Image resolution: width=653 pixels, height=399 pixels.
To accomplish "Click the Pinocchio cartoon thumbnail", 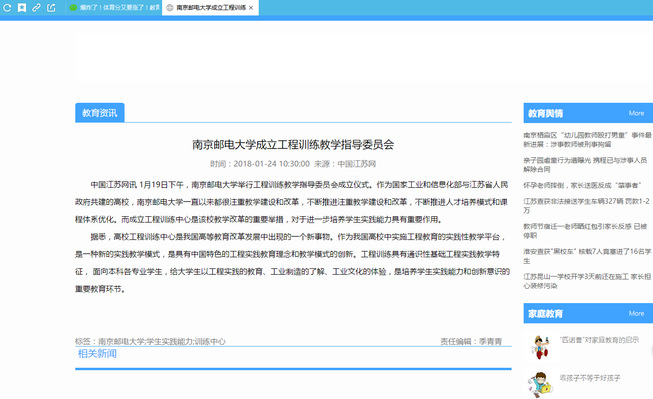I will coord(539,347).
